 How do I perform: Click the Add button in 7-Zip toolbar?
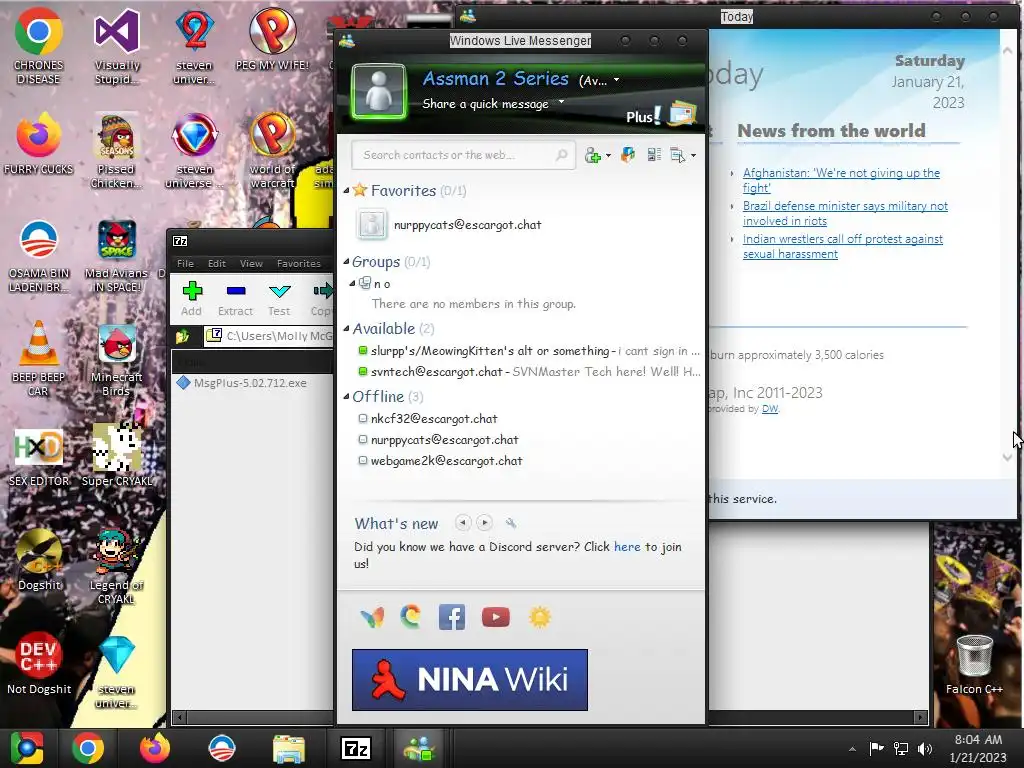click(x=191, y=298)
